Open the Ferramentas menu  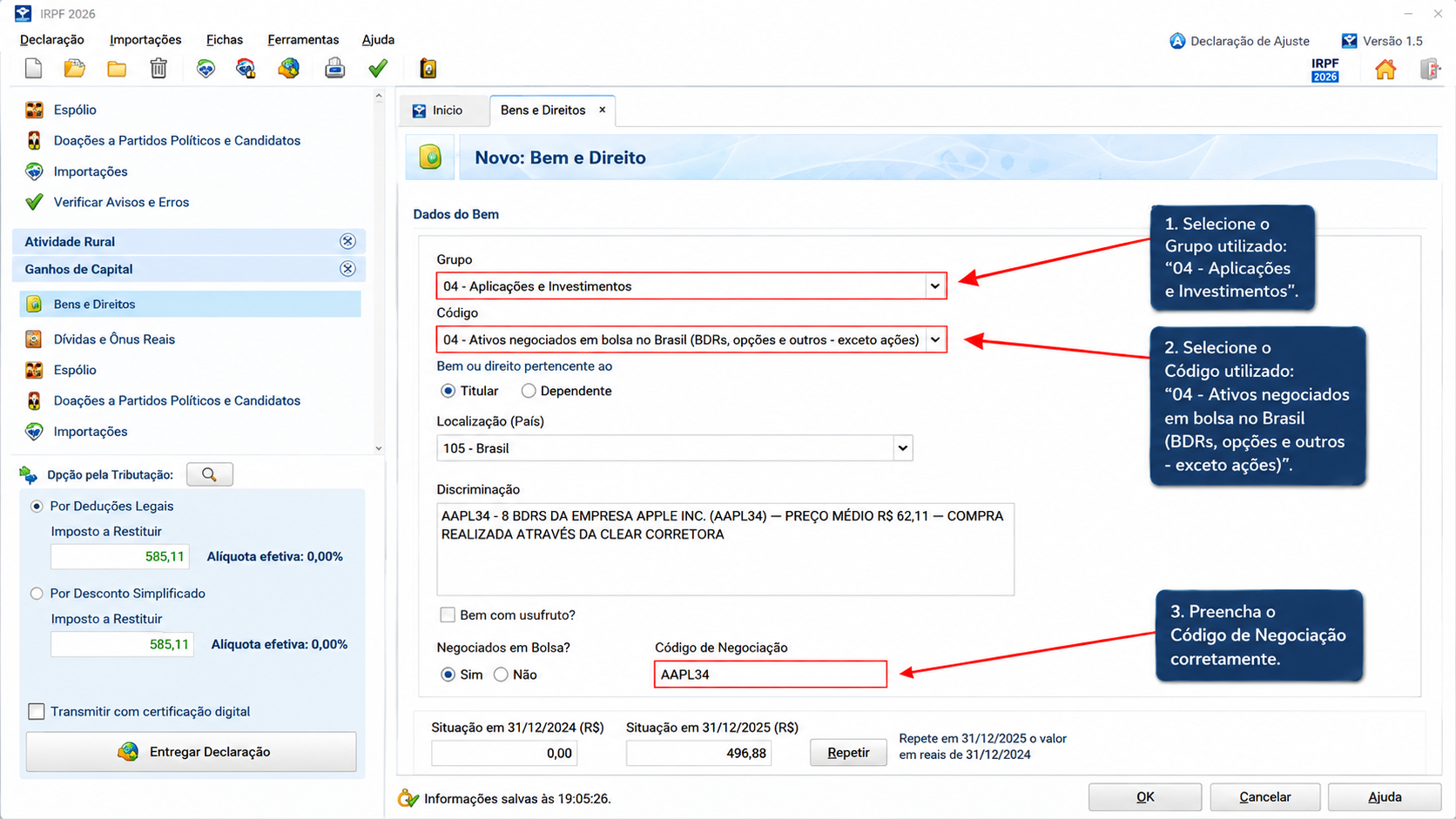pos(303,40)
